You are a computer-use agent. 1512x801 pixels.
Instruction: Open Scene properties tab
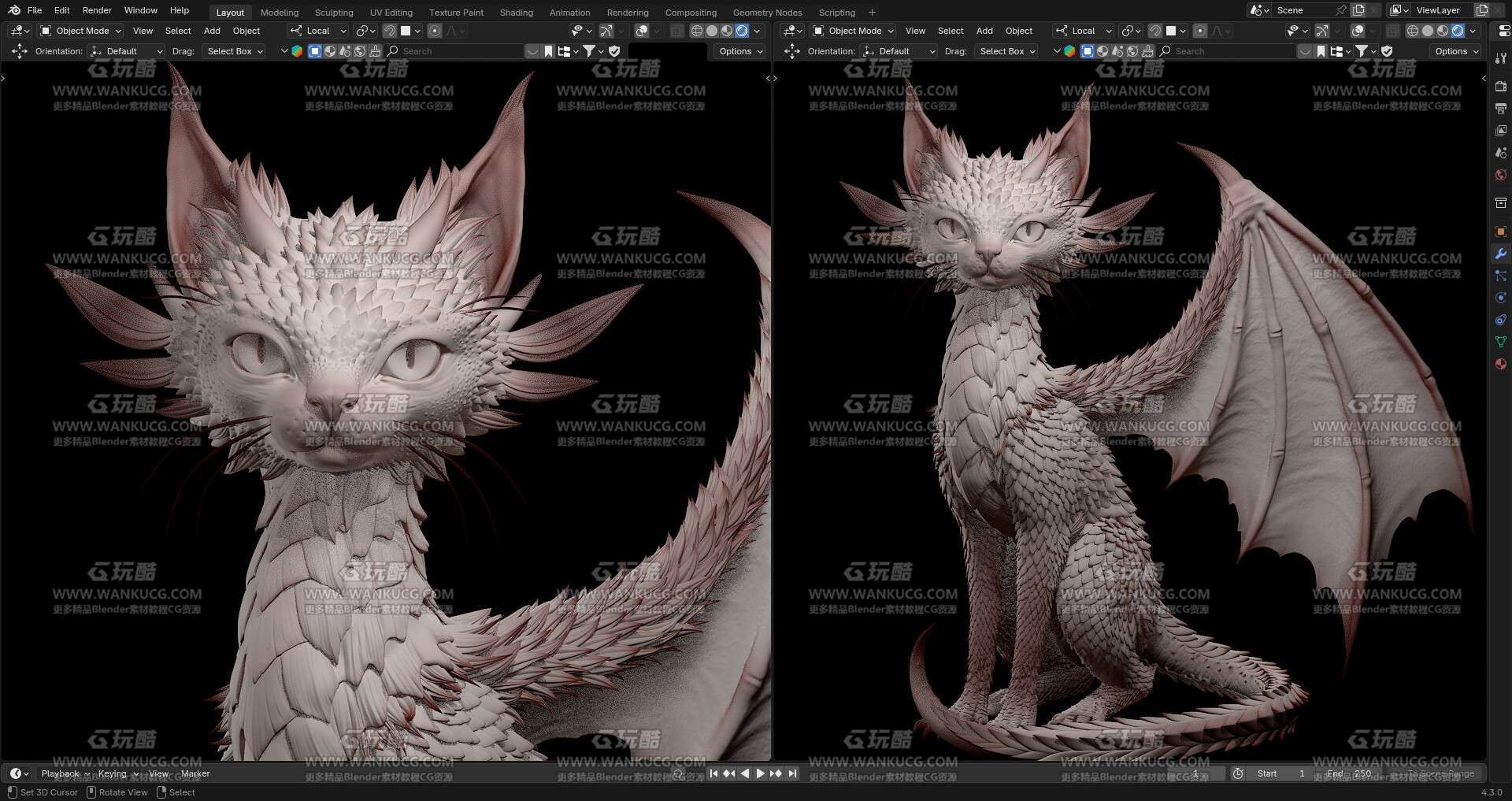coord(1501,153)
